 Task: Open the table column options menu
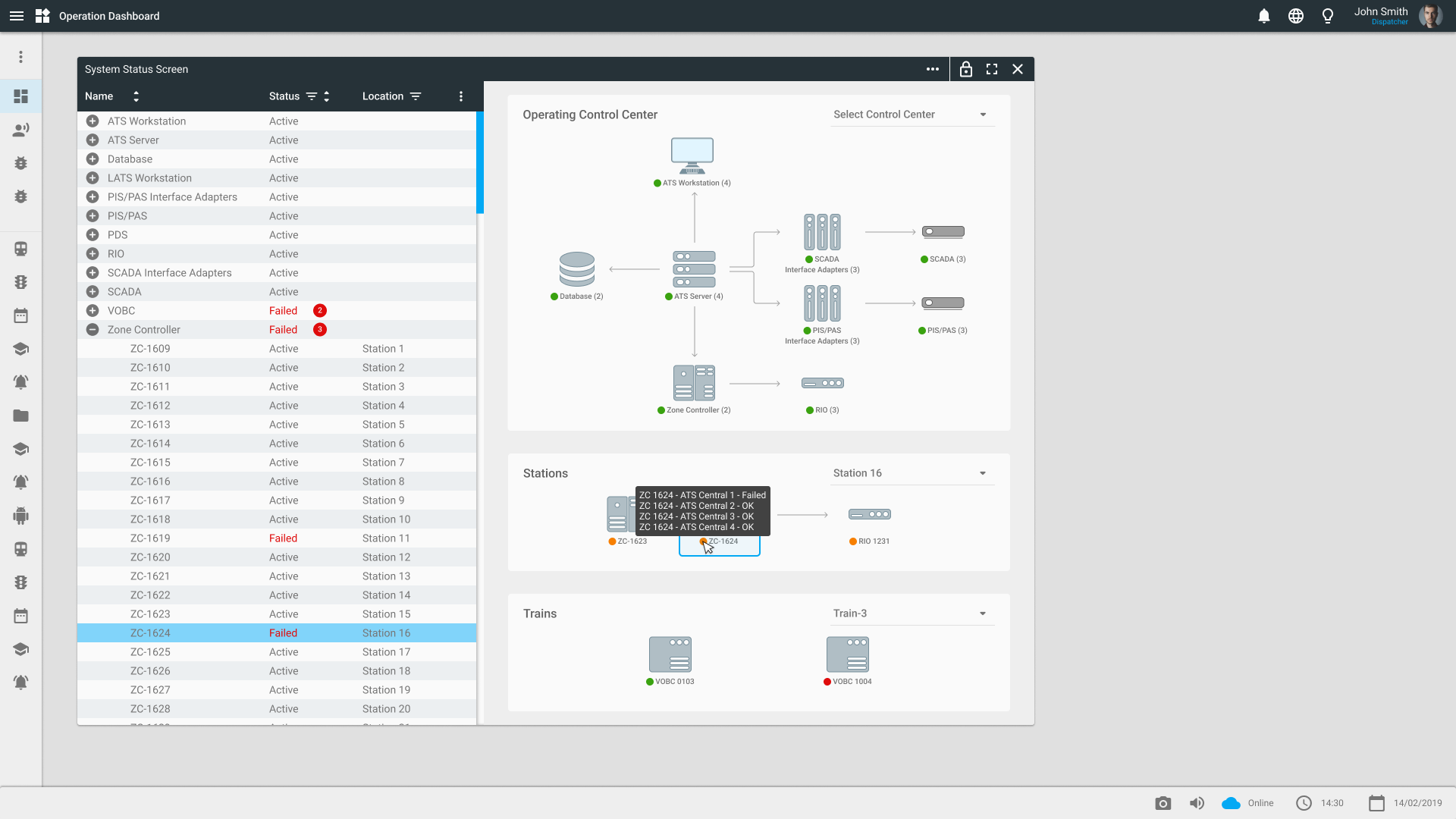pos(460,96)
